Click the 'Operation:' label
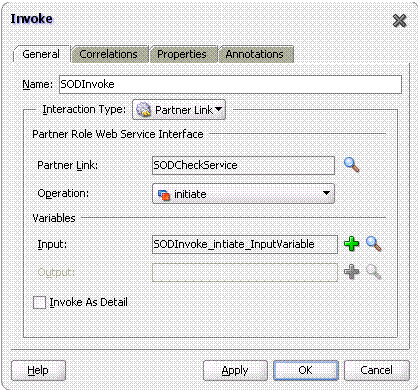Viewport: 418px width, 391px height. (63, 193)
